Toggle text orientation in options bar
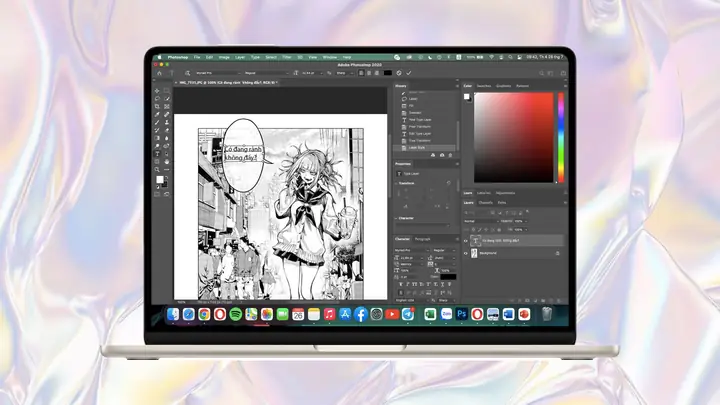The width and height of the screenshot is (720, 405). click(187, 73)
